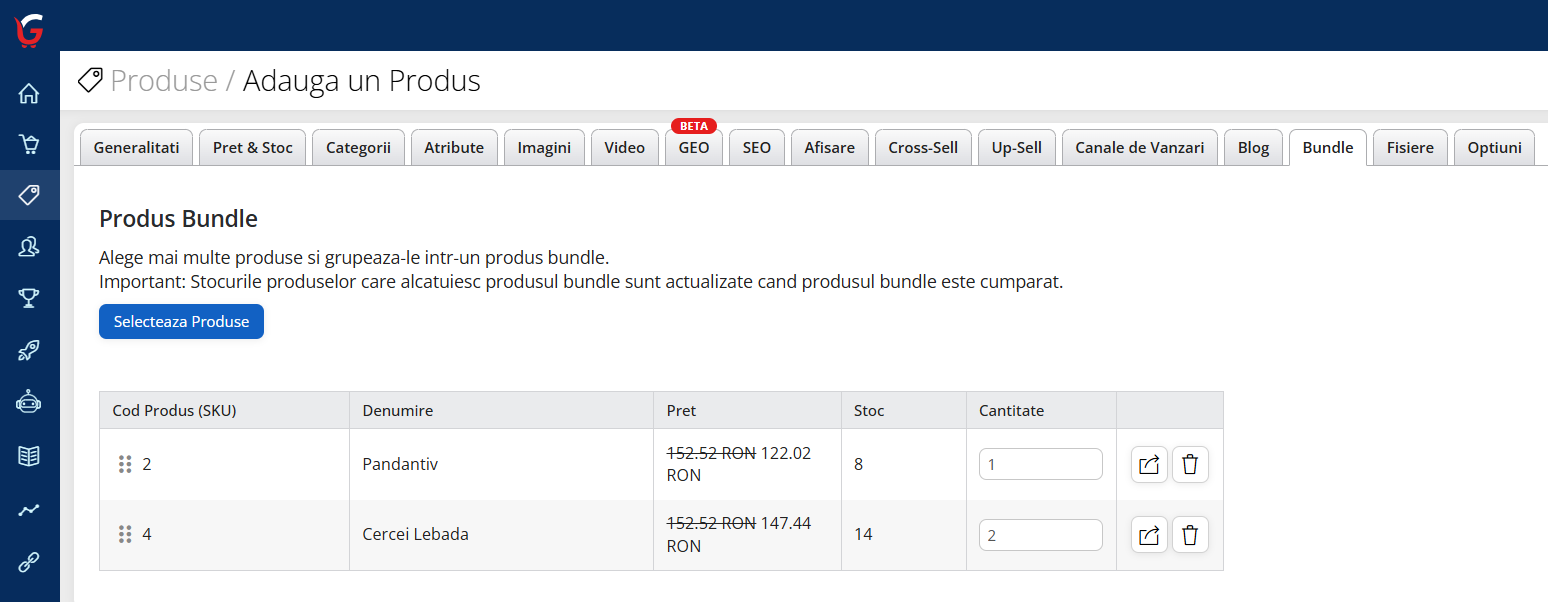
Task: Open the price tag products icon in the sidebar
Action: point(29,195)
